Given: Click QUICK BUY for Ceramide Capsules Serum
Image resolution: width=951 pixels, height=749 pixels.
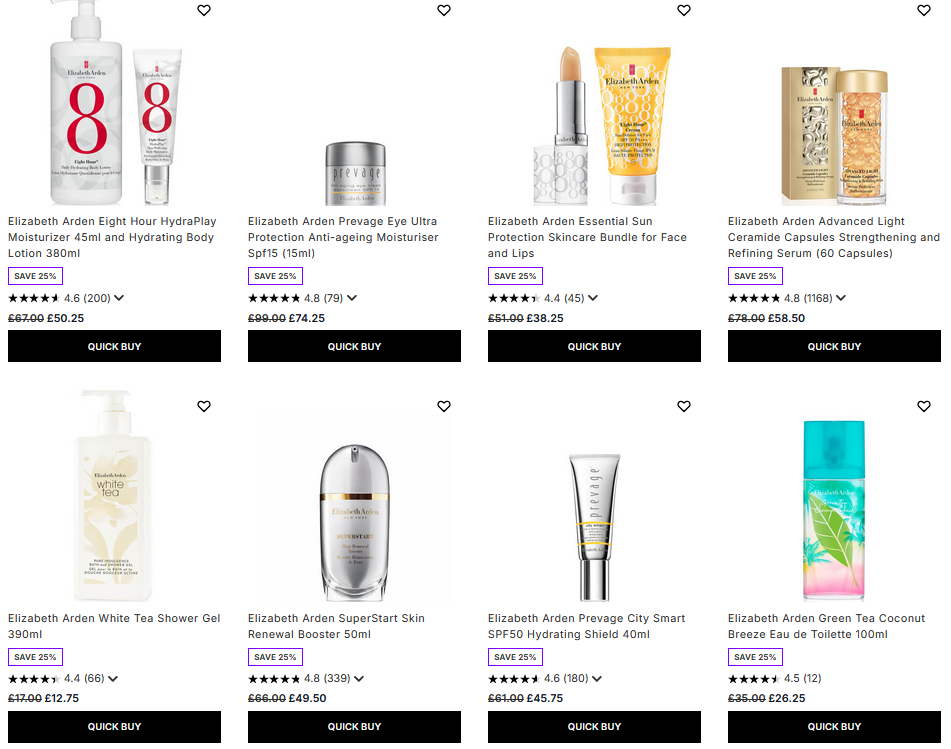Looking at the screenshot, I should [x=834, y=346].
